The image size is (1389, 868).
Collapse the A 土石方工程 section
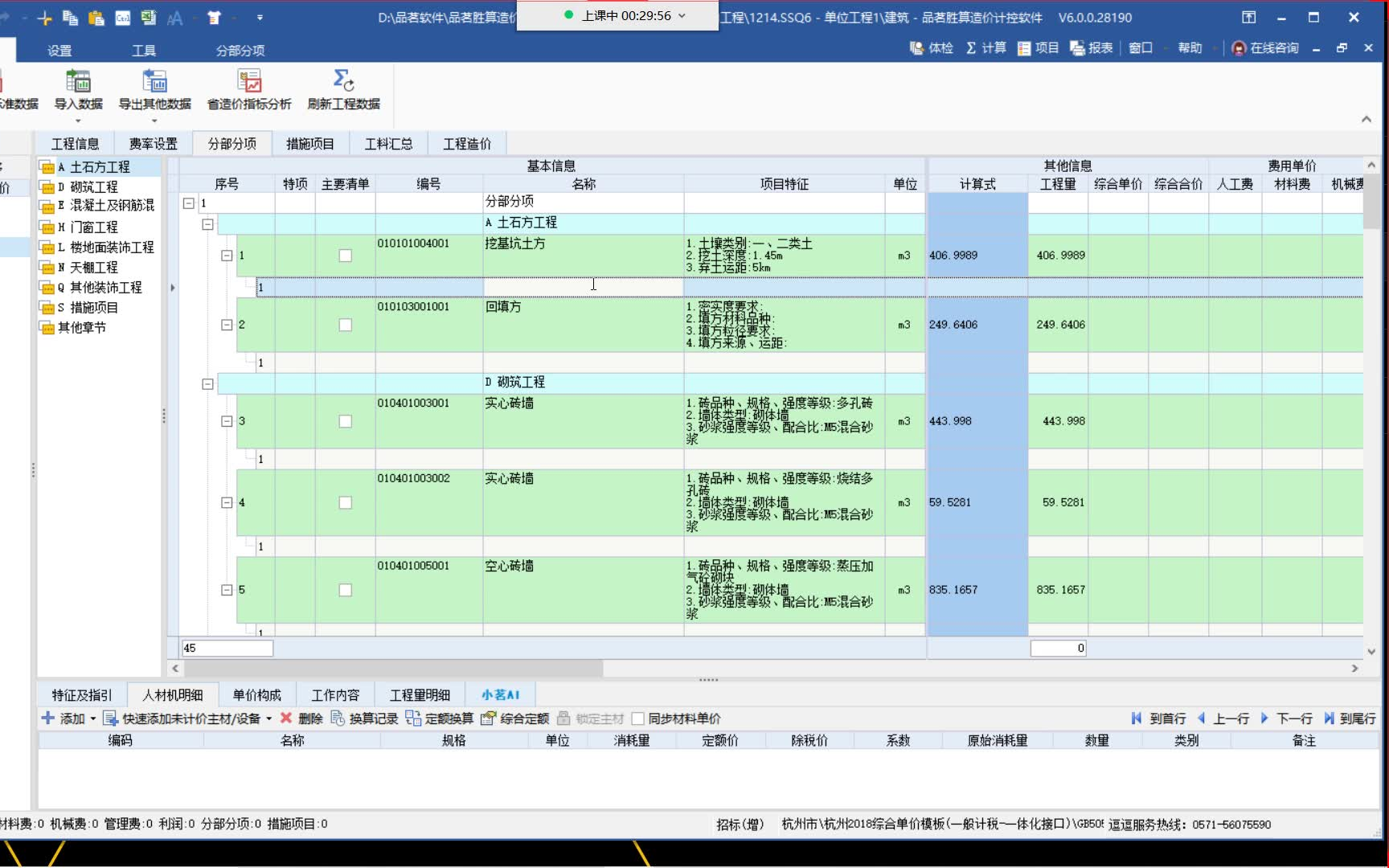207,224
